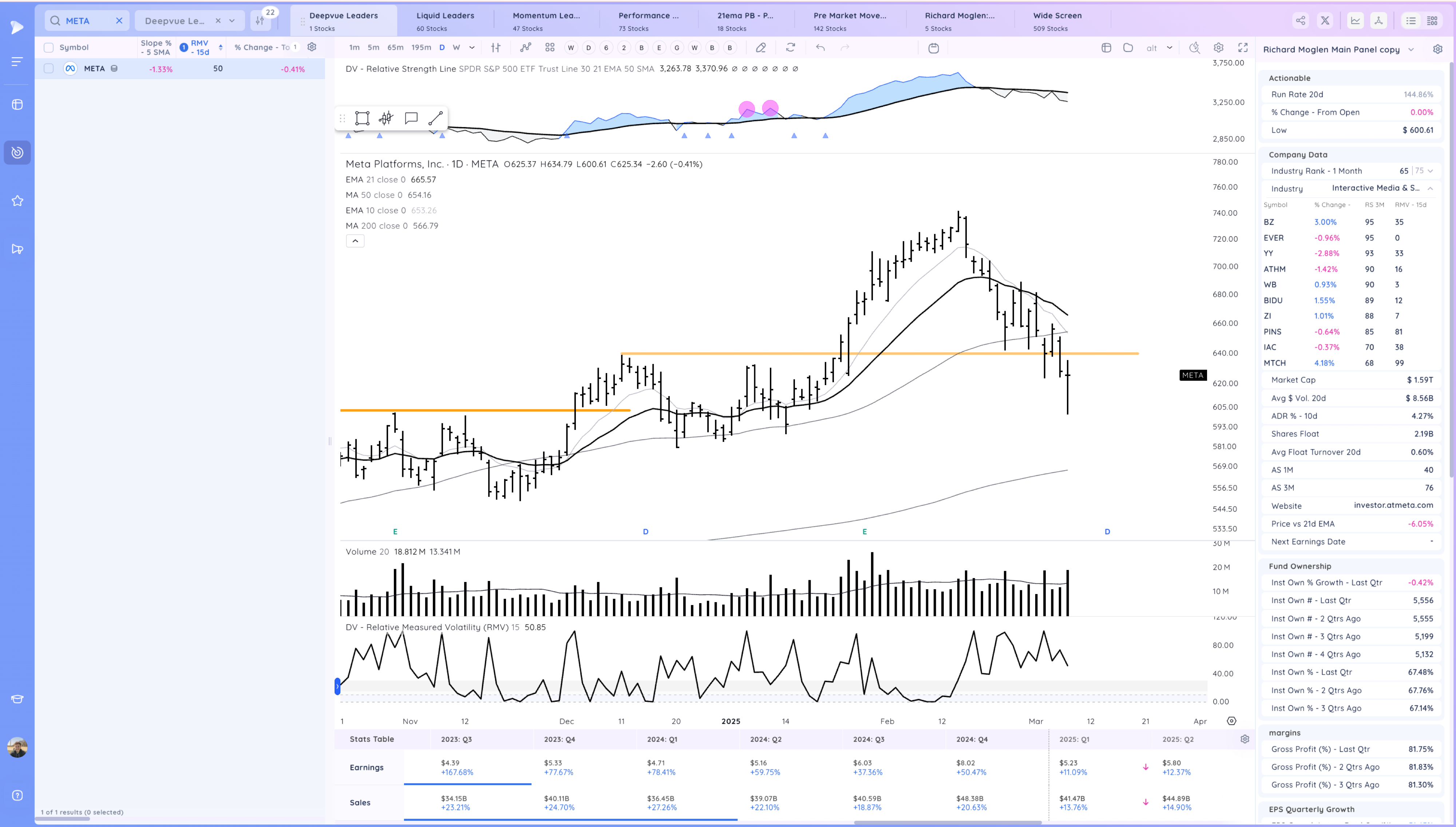The height and width of the screenshot is (827, 1456).
Task: Post to X using the X icon
Action: (x=1325, y=20)
